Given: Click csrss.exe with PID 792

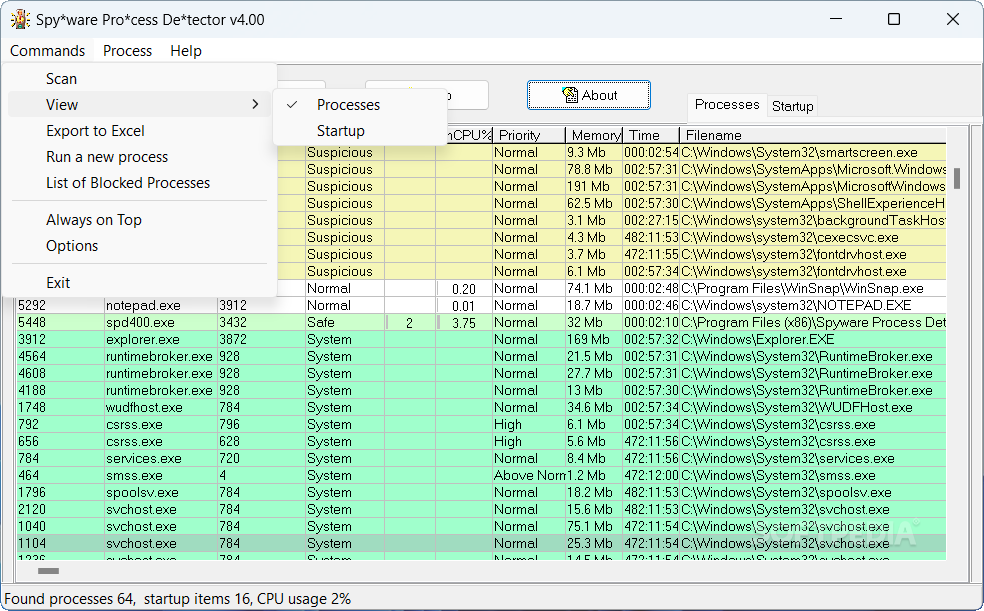Looking at the screenshot, I should [481, 424].
